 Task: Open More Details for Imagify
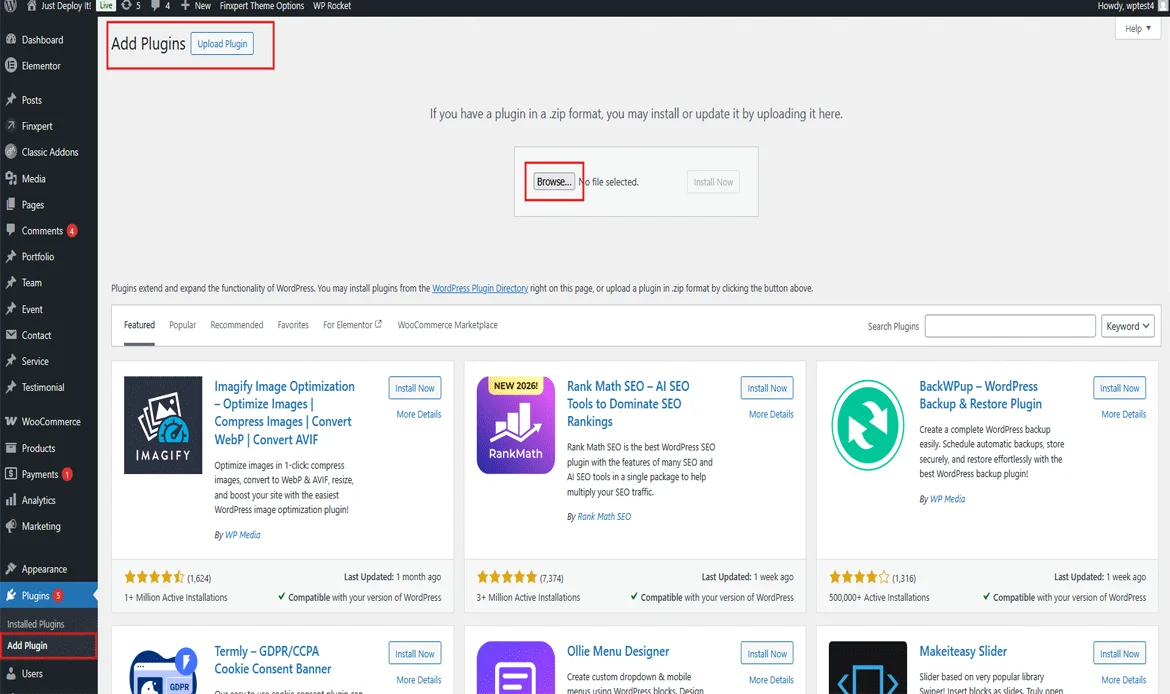pyautogui.click(x=419, y=414)
